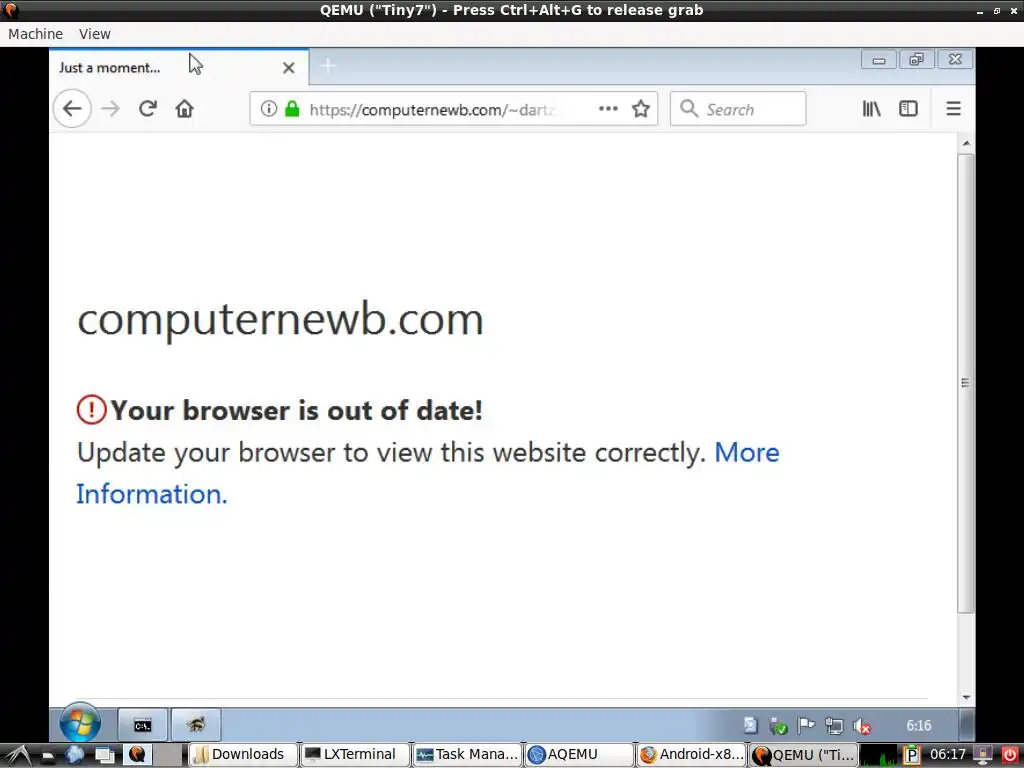Launch the web browser globe in host panel
This screenshot has height=768, width=1024.
(x=75, y=755)
